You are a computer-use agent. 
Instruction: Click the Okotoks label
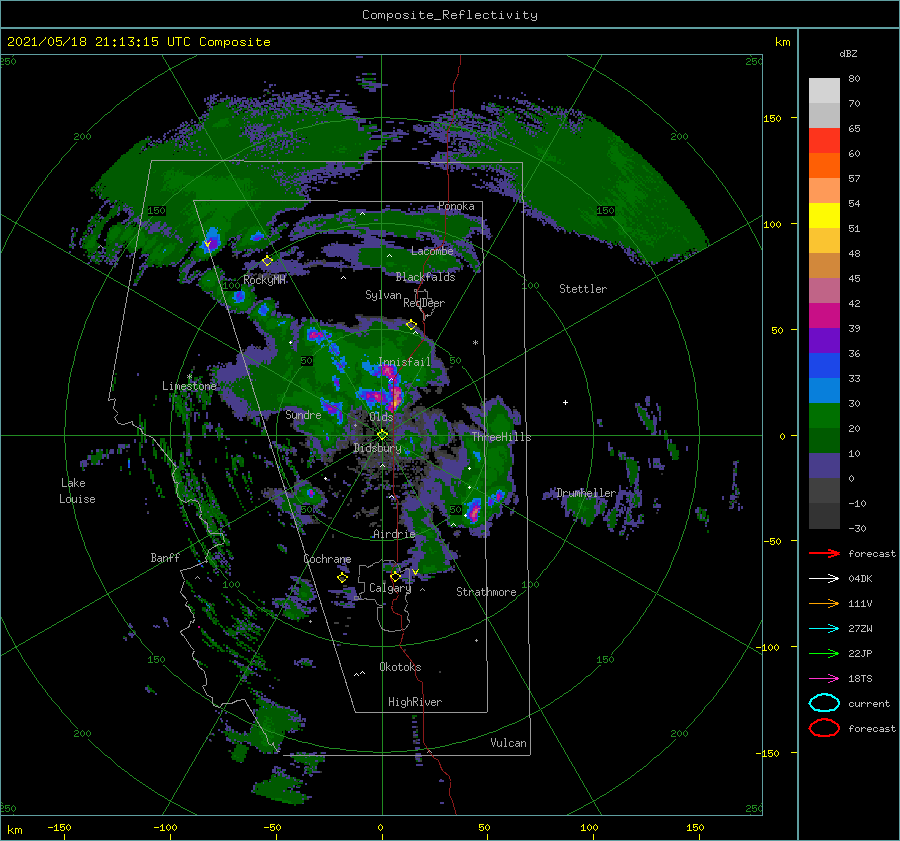(x=400, y=667)
